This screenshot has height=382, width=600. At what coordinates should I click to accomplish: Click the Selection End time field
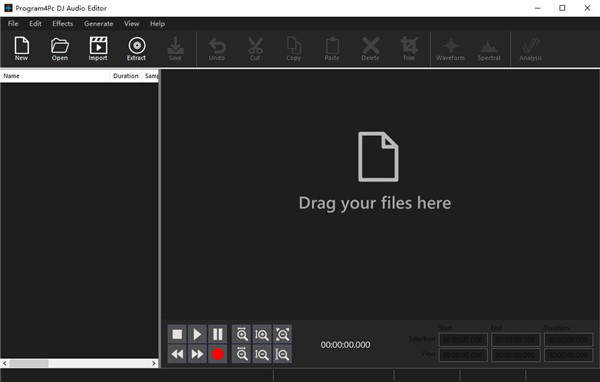pyautogui.click(x=516, y=340)
